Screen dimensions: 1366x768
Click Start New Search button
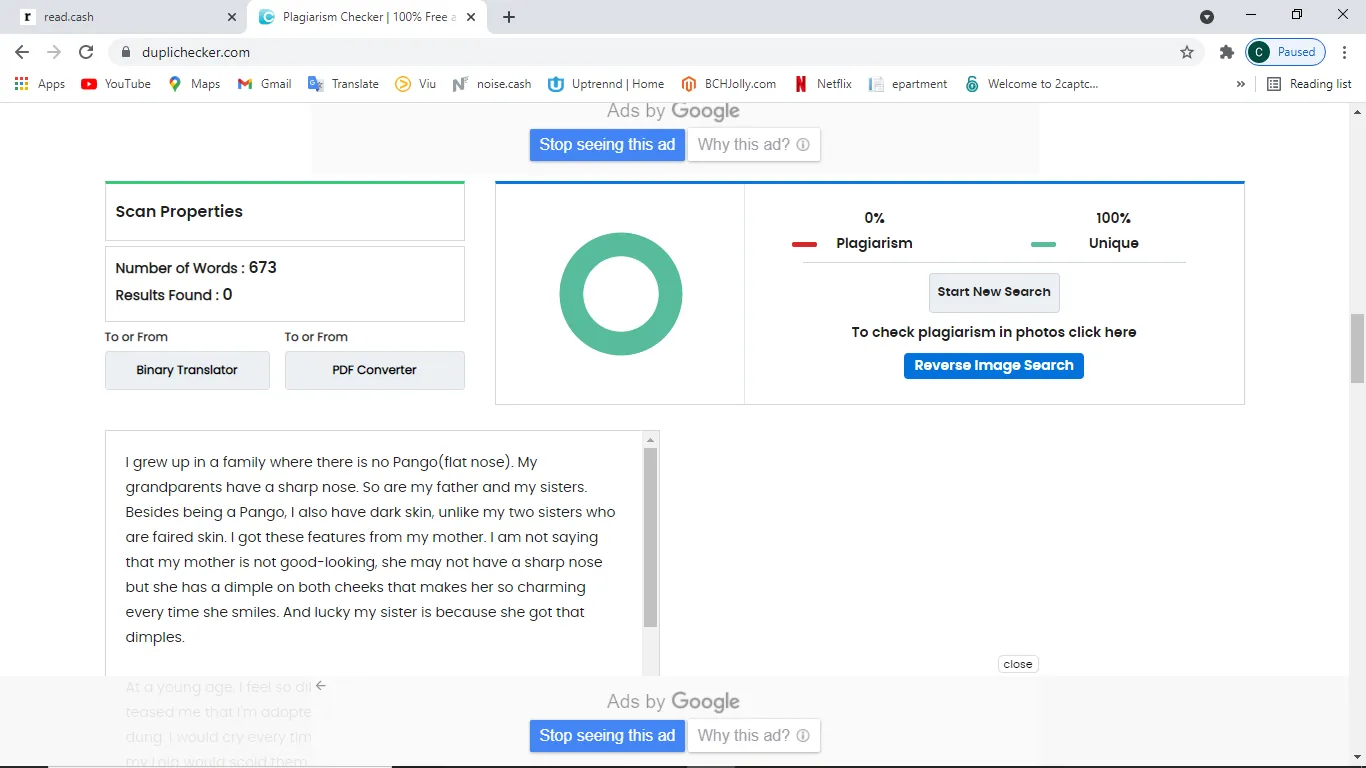coord(994,292)
